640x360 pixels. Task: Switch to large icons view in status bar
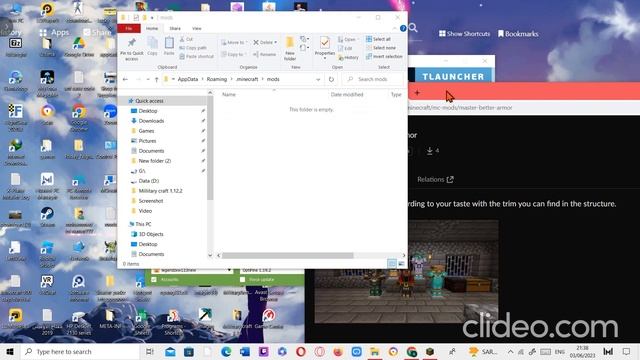point(402,264)
